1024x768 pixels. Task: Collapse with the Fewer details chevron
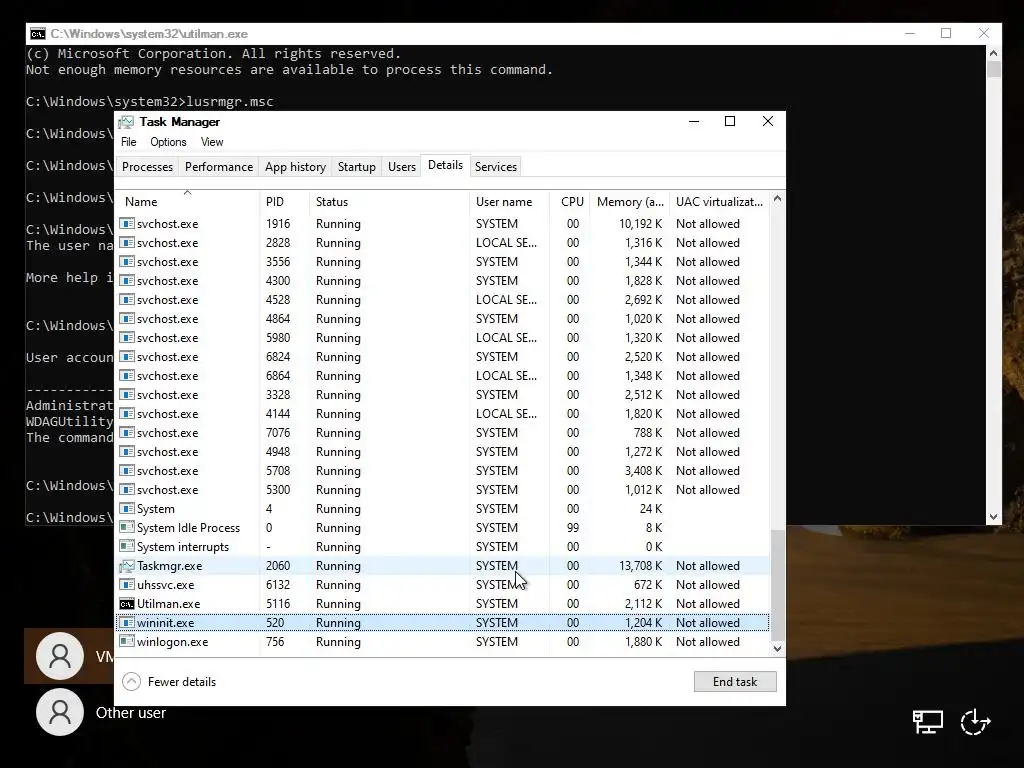pyautogui.click(x=131, y=682)
